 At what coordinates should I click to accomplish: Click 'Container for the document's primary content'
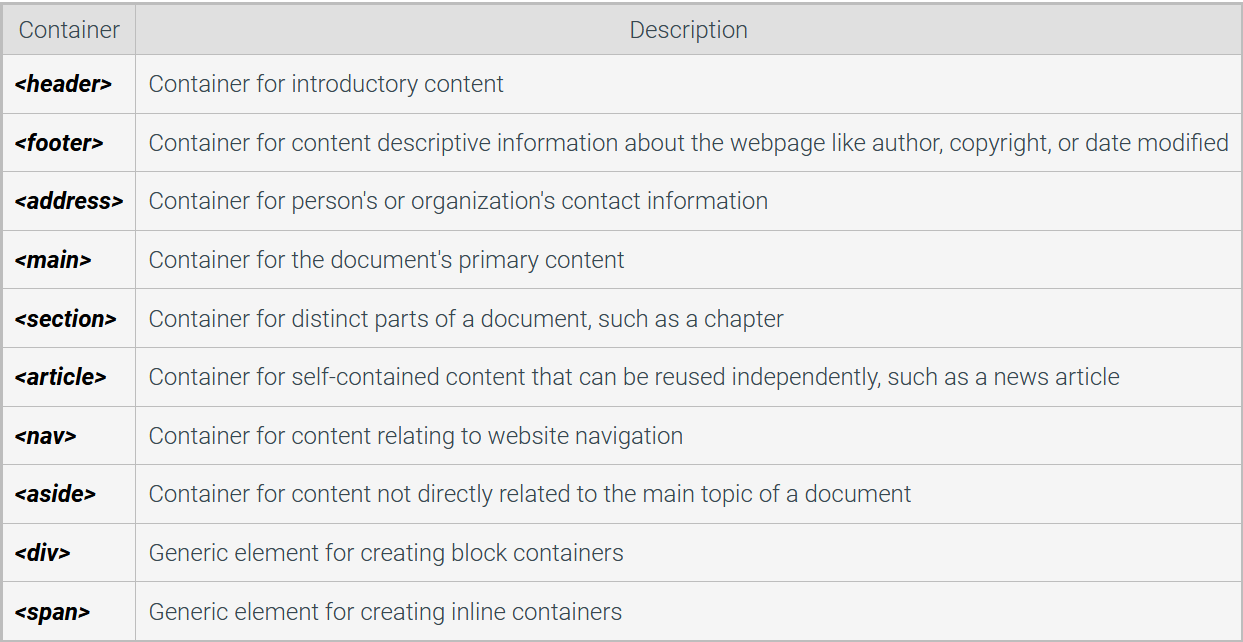(x=386, y=260)
